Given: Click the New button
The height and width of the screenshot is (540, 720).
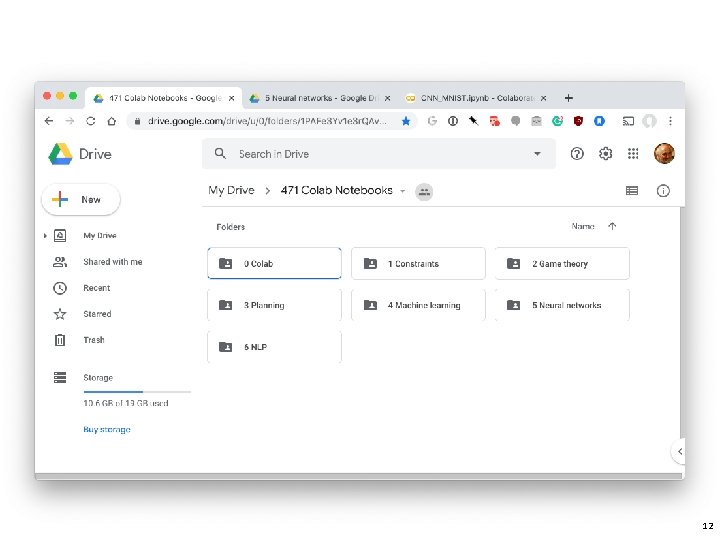Looking at the screenshot, I should (81, 199).
